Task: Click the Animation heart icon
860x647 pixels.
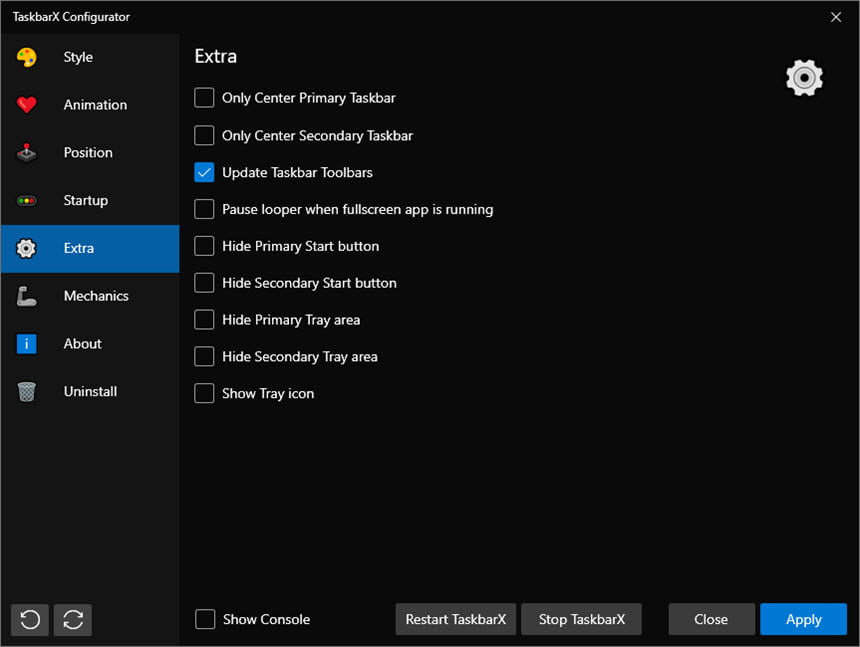Action: point(26,105)
